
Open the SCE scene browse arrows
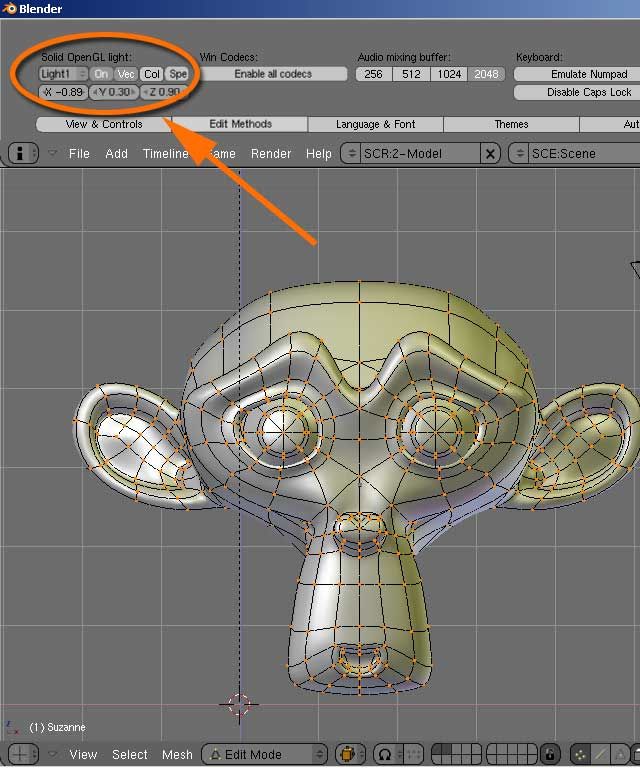[x=519, y=154]
